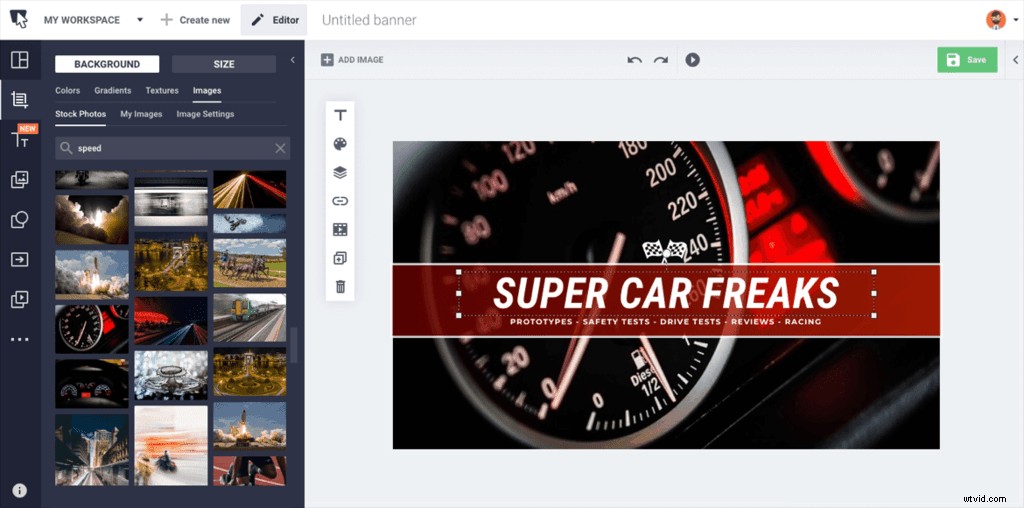
Task: Open the user avatar account menu
Action: [x=1001, y=20]
